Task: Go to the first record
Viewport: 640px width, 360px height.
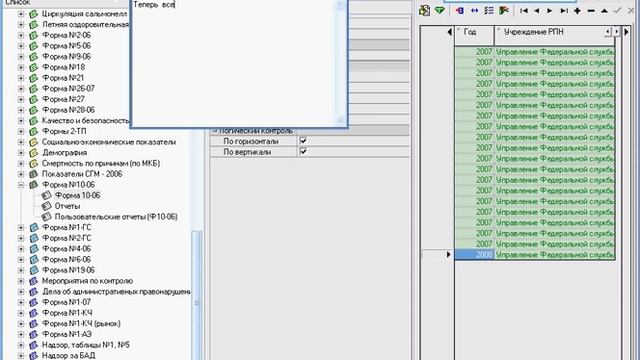Action: pyautogui.click(x=524, y=11)
